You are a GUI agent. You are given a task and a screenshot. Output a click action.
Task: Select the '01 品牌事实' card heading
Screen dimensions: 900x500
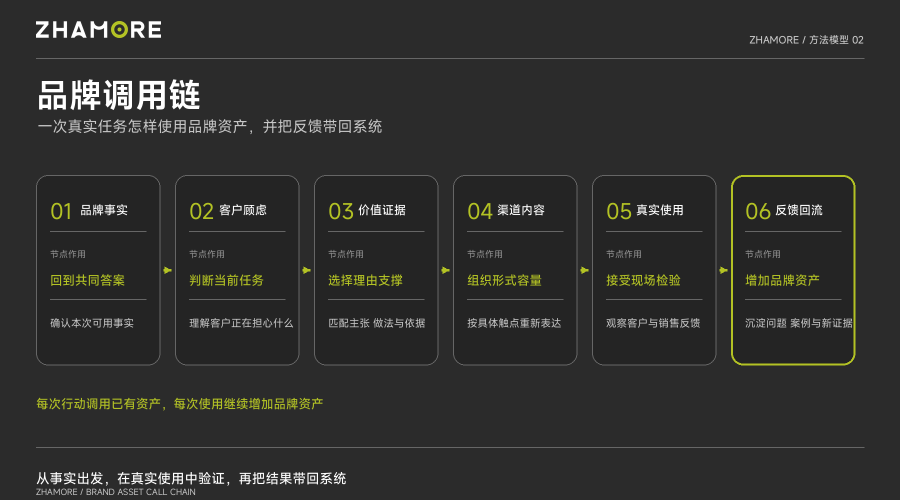click(x=89, y=211)
